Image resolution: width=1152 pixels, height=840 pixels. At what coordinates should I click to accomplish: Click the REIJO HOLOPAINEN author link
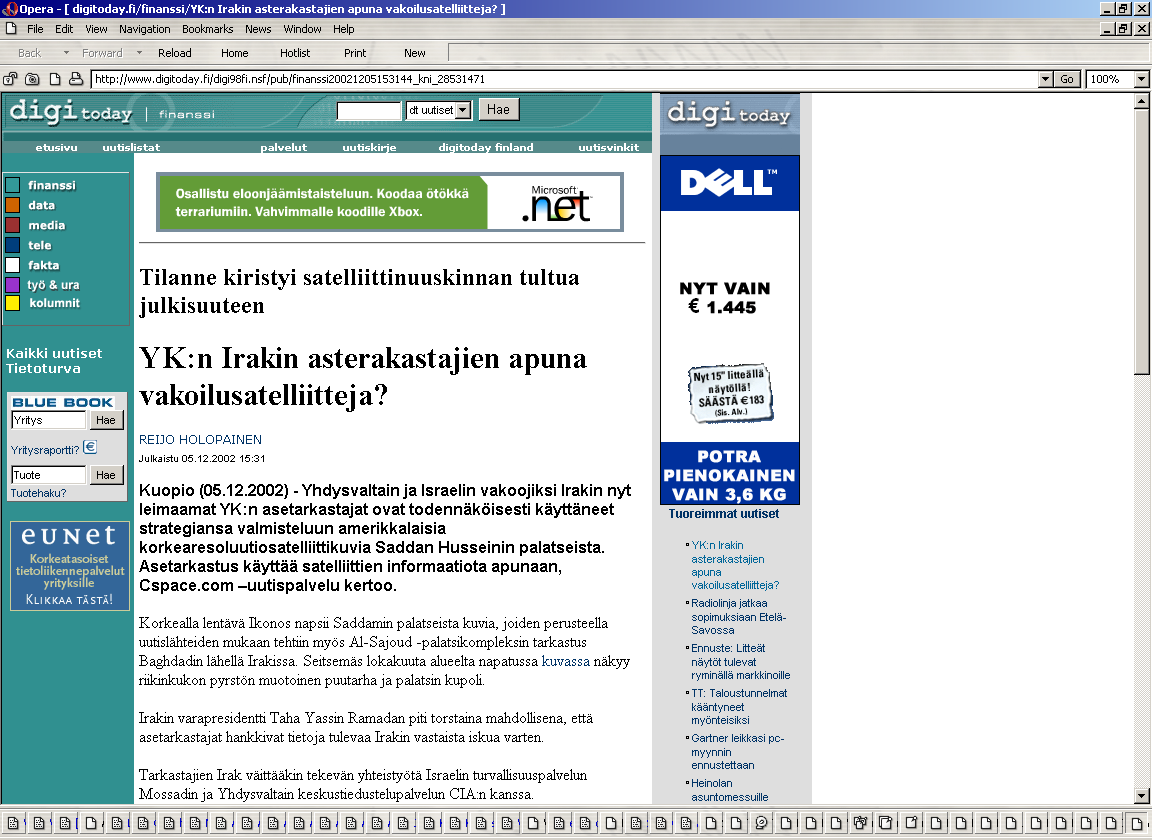(201, 439)
